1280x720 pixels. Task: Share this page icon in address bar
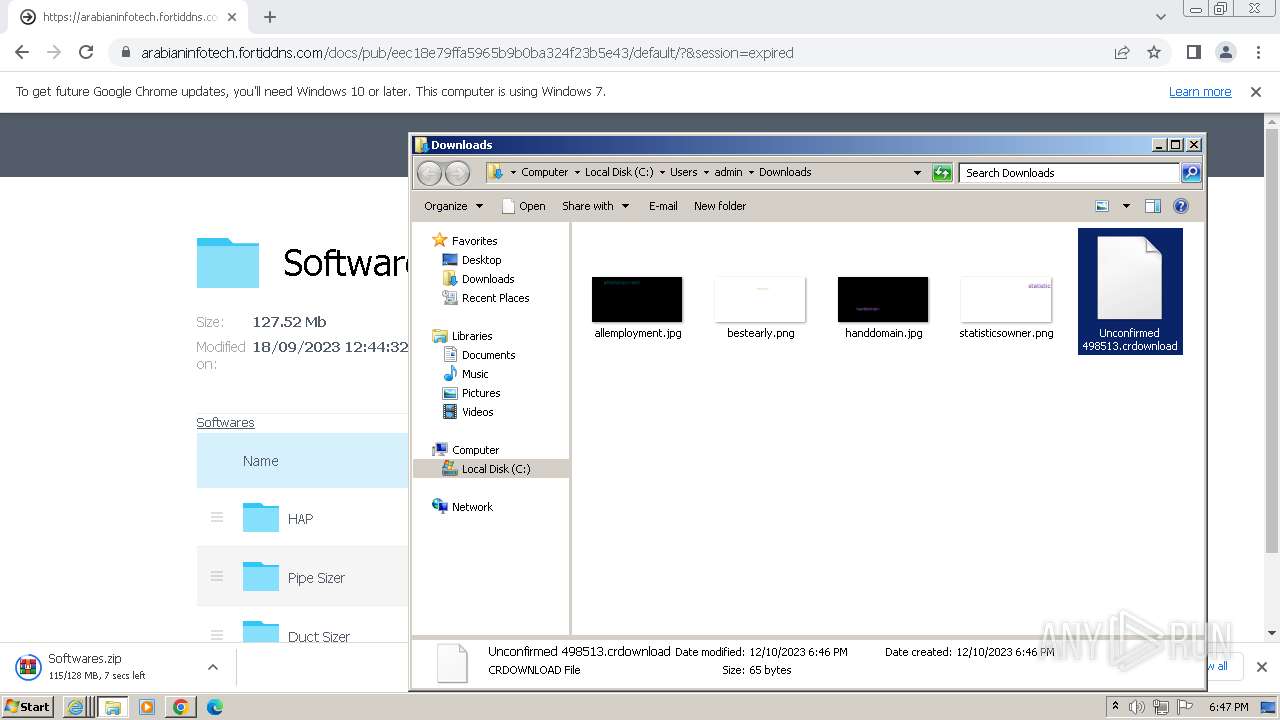[1122, 52]
